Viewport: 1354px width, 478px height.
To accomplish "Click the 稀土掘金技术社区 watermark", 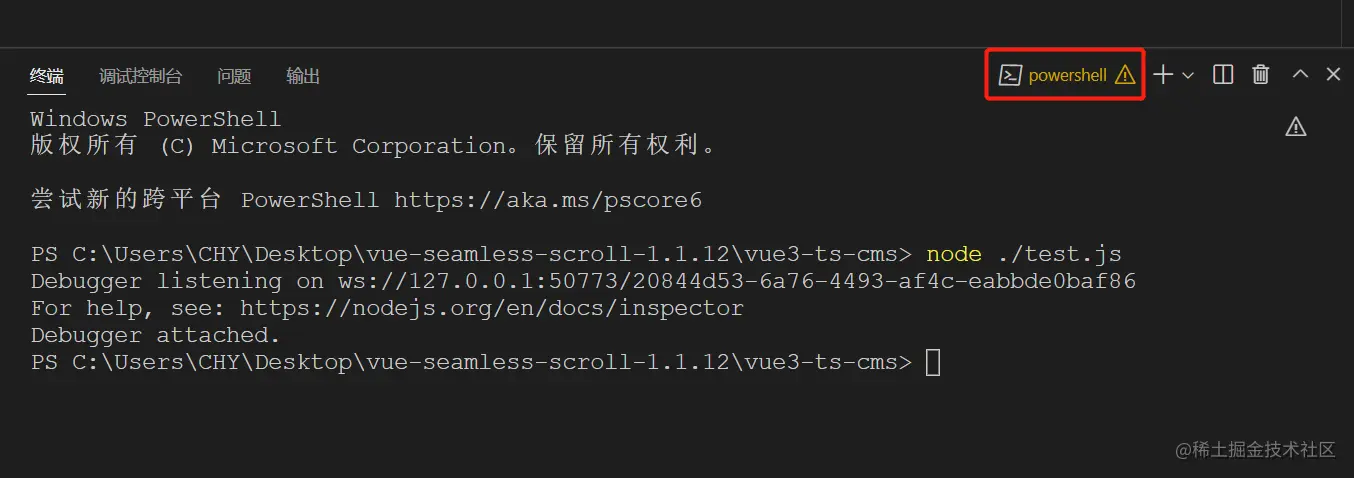I will point(1254,450).
